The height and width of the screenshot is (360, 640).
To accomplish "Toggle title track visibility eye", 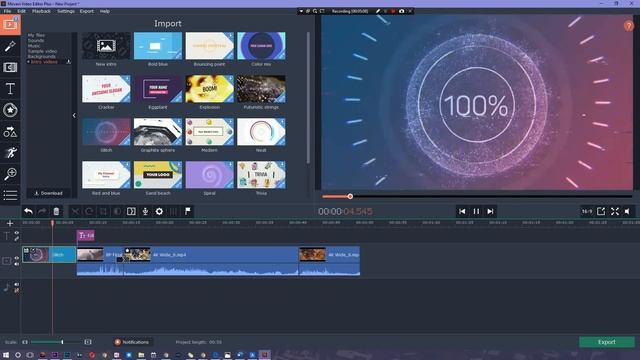I will 17,233.
